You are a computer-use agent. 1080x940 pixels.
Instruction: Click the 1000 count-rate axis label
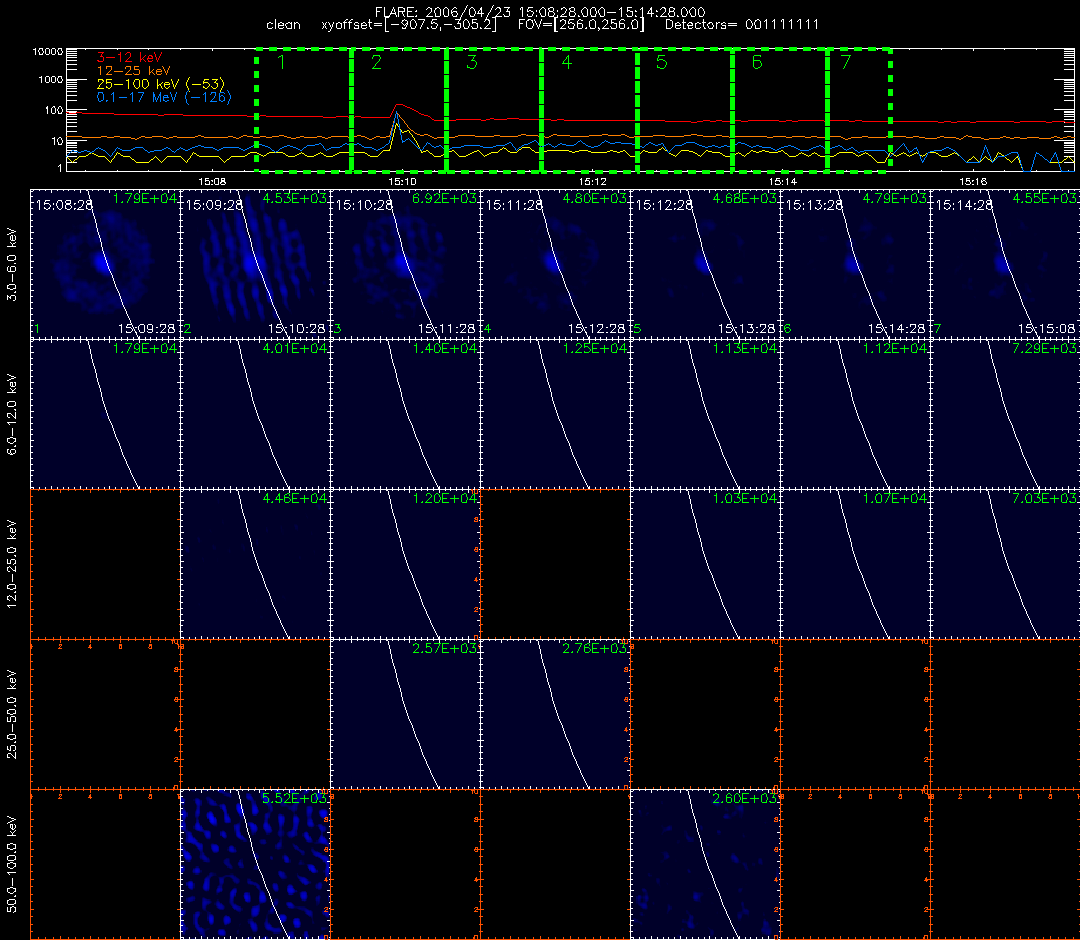coord(50,80)
